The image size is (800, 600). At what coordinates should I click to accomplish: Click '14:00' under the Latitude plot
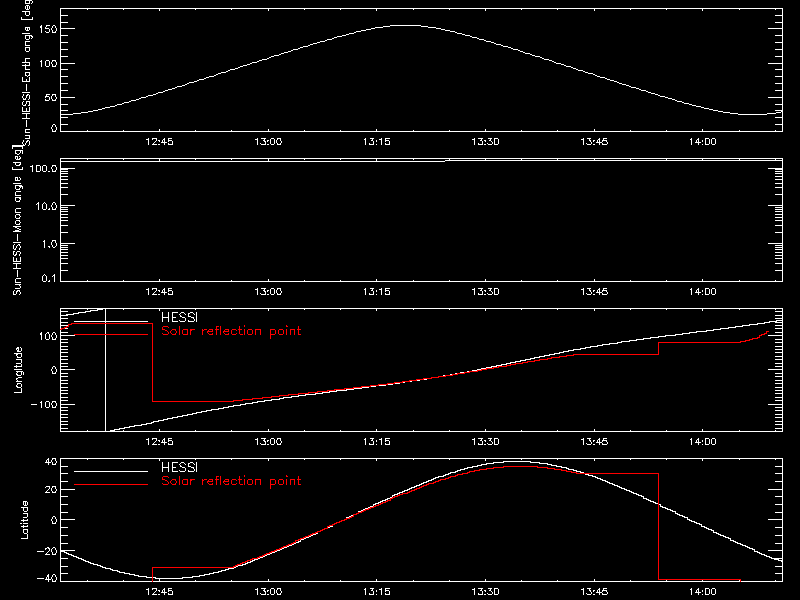(x=703, y=592)
